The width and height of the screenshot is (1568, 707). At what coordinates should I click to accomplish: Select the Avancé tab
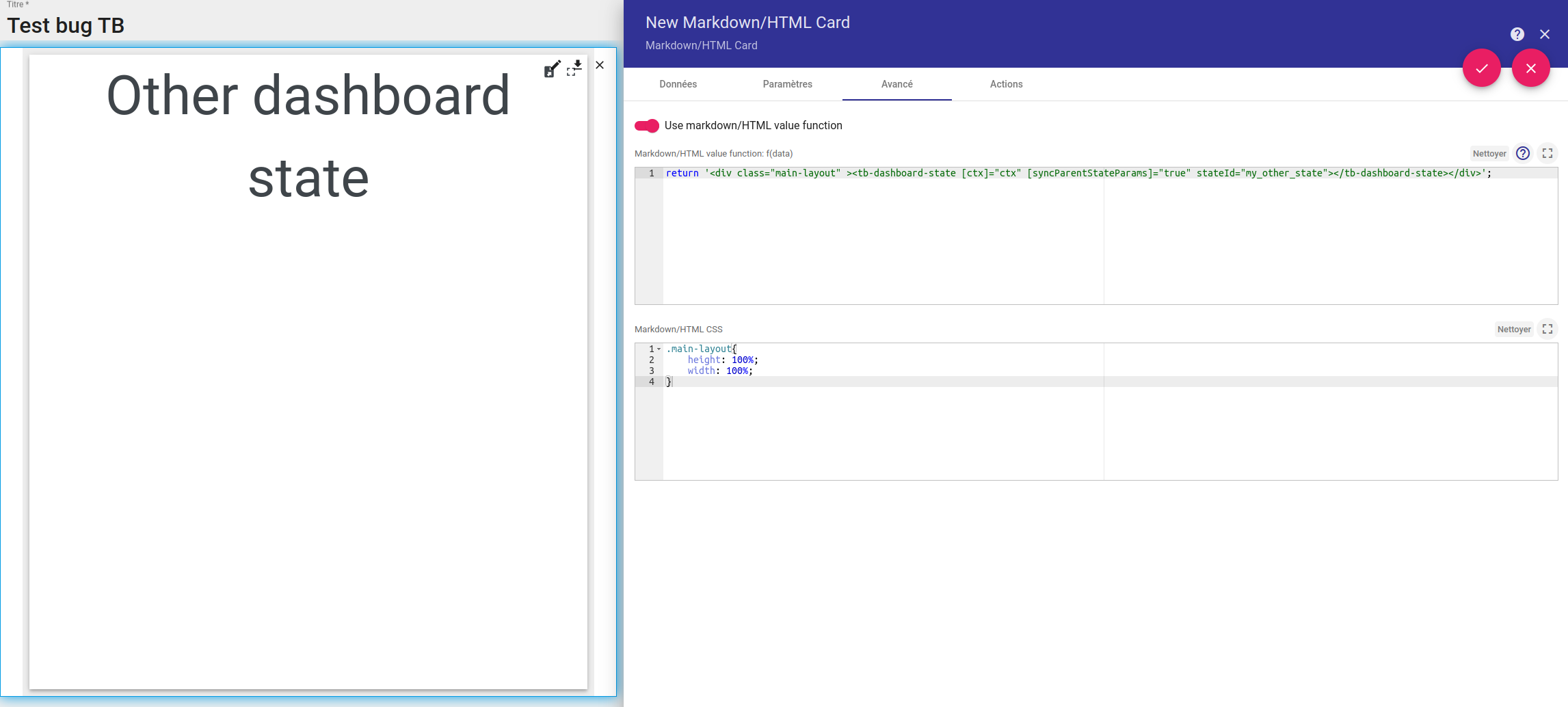pyautogui.click(x=896, y=84)
